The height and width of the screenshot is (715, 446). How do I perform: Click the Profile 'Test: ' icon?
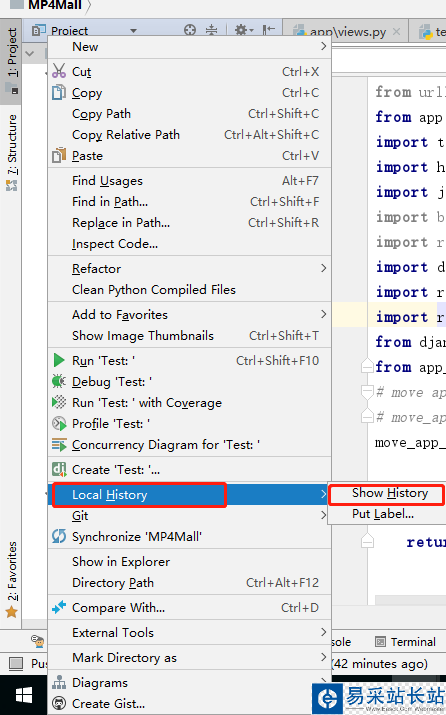click(x=59, y=424)
